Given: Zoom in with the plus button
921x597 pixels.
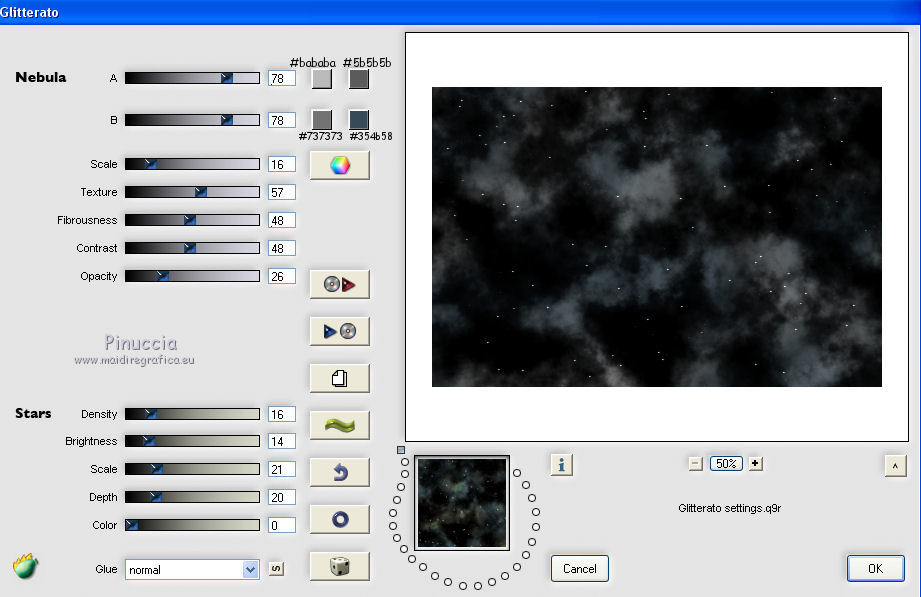Looking at the screenshot, I should [755, 464].
